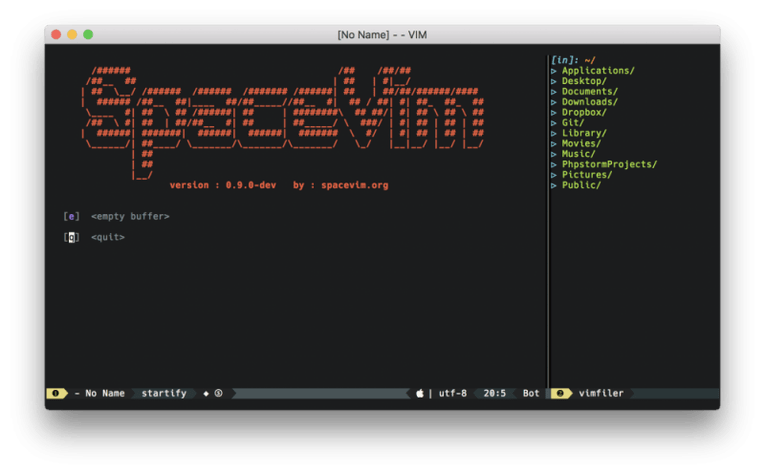The height and width of the screenshot is (474, 764).
Task: Click the [e] shortcut marker
Action: [71, 216]
